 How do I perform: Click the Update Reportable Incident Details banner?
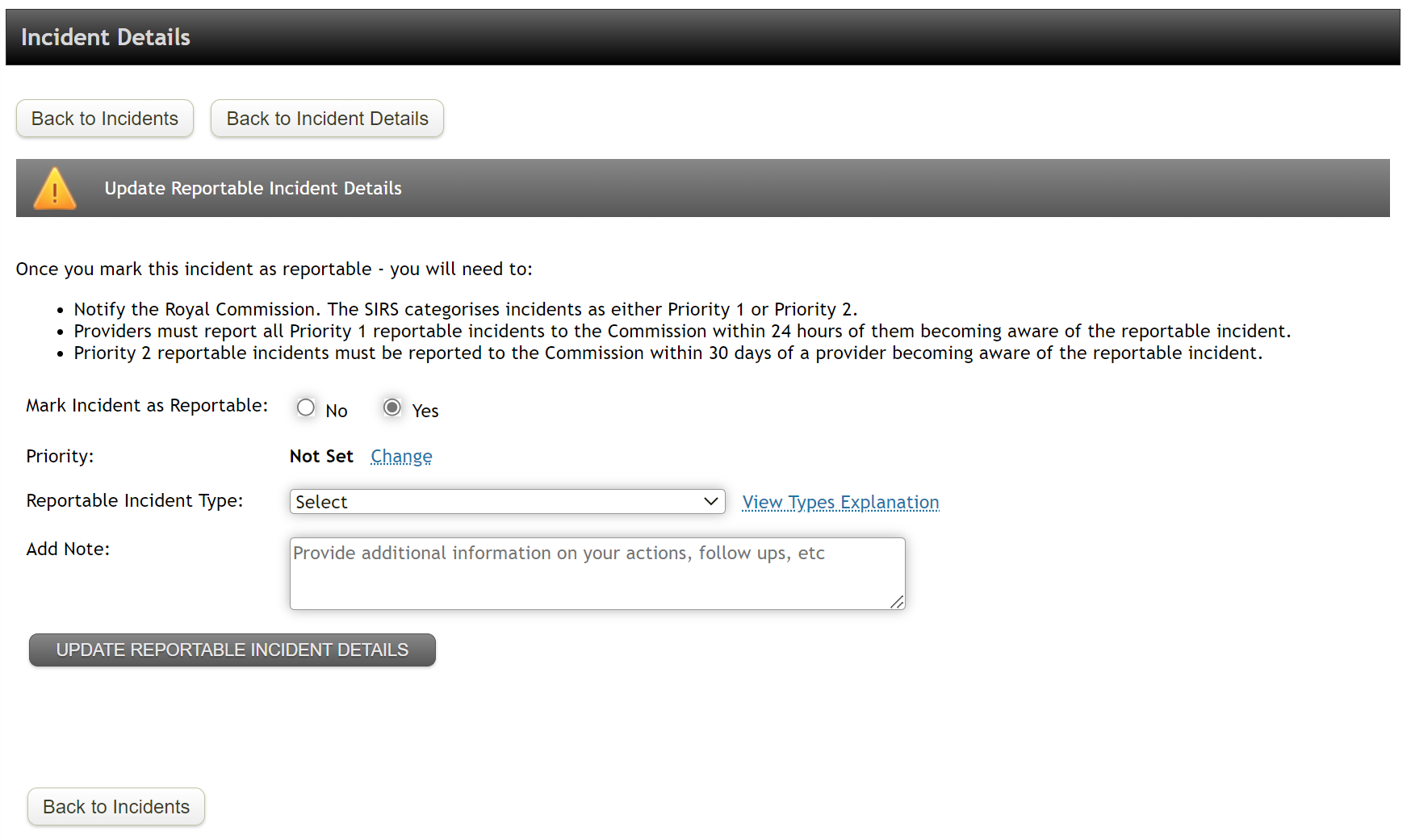(x=253, y=188)
